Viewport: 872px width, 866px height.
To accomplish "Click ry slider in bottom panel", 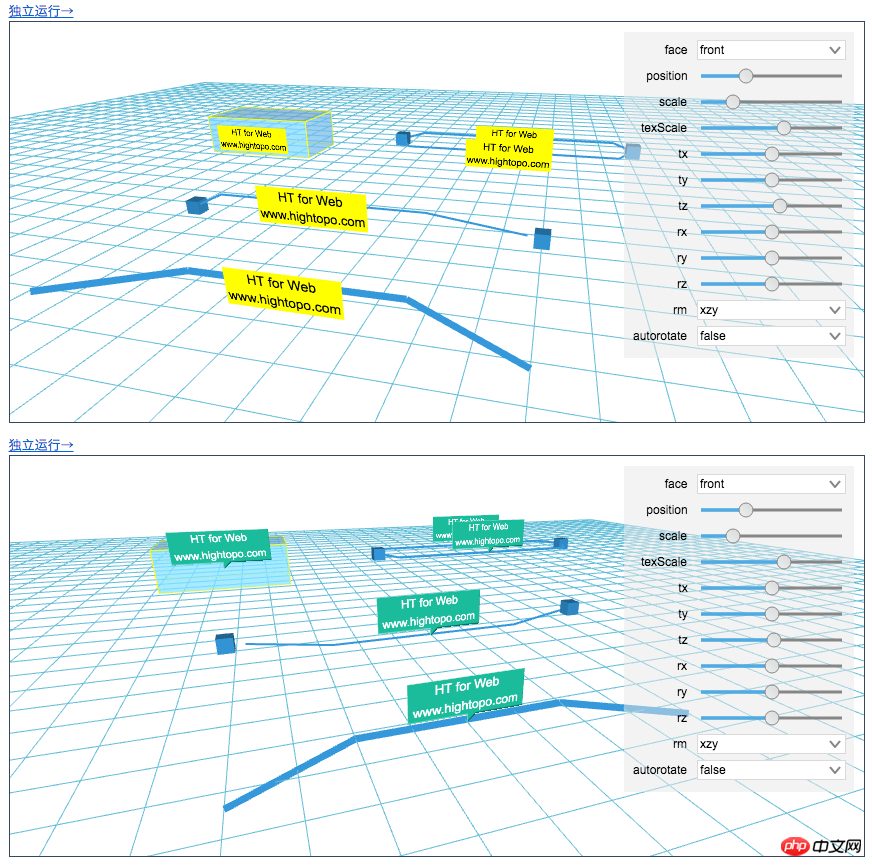I will coord(771,691).
